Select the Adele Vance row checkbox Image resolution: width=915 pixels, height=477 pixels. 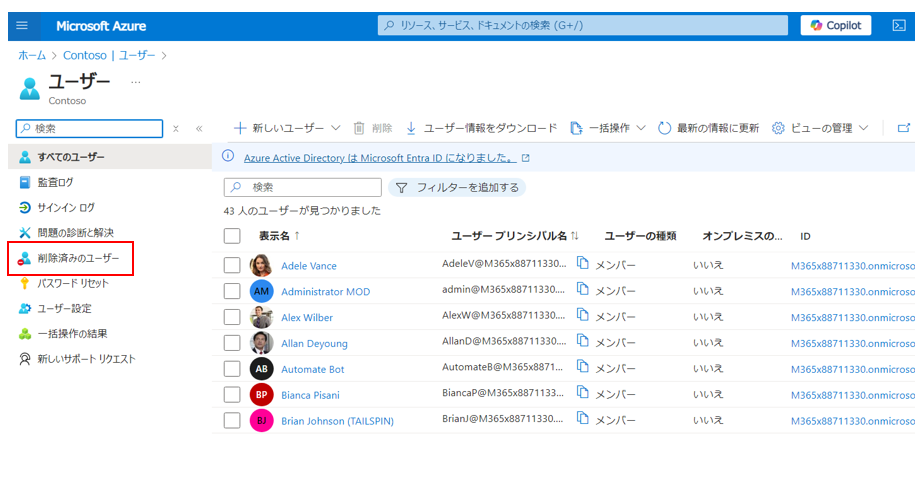[x=232, y=265]
